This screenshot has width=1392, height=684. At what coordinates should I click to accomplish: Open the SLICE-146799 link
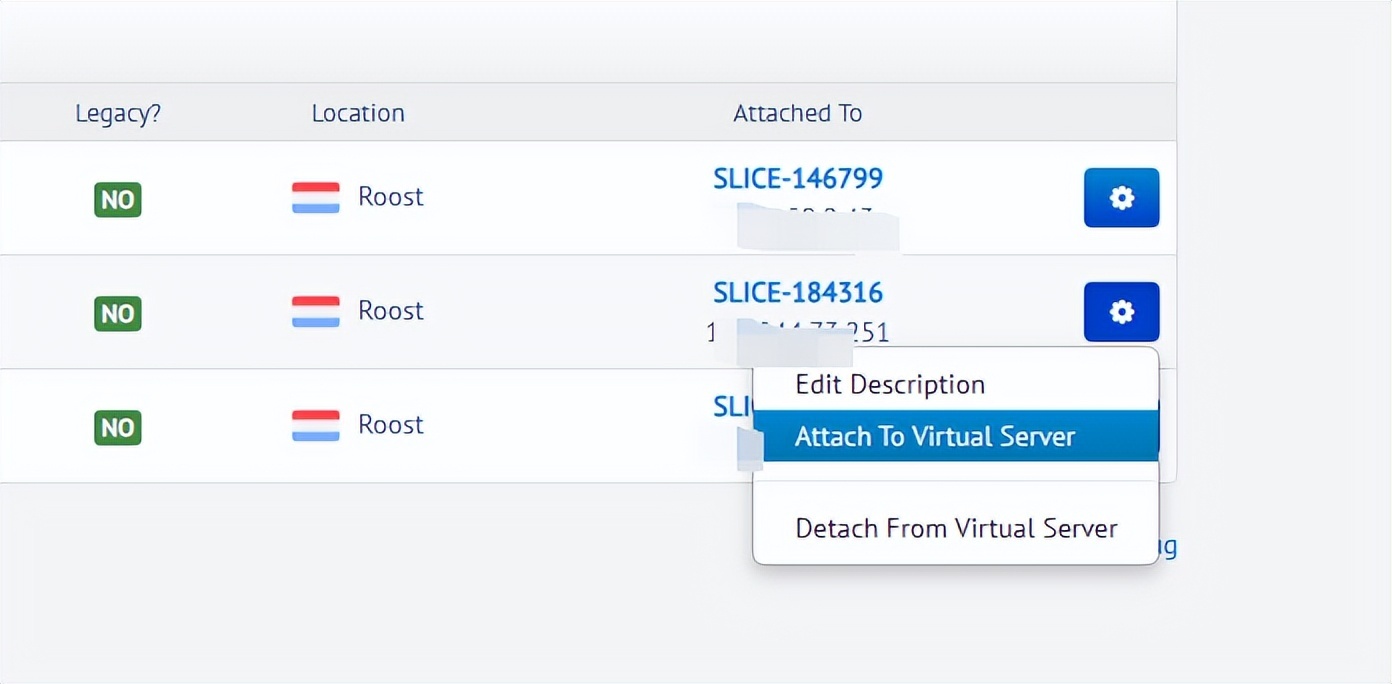(798, 179)
